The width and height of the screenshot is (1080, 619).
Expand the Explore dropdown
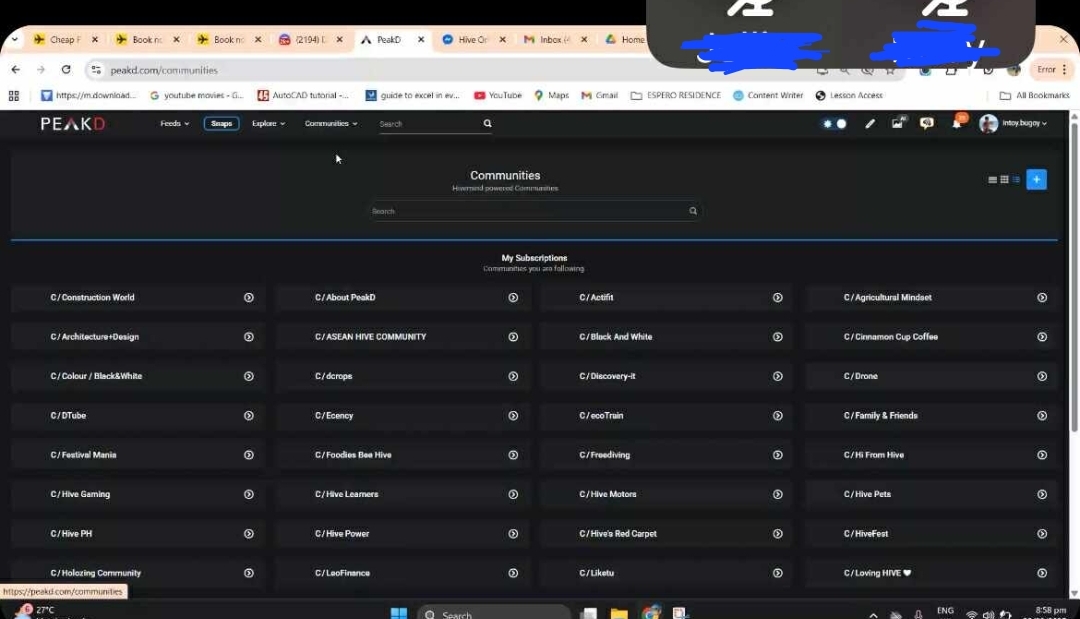(269, 123)
